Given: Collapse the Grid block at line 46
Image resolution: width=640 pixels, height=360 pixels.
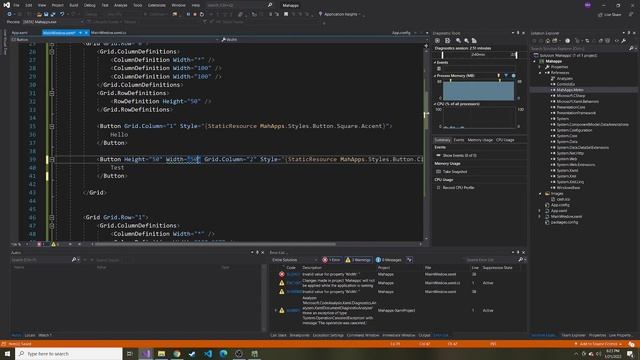Looking at the screenshot, I should pyautogui.click(x=52, y=217).
